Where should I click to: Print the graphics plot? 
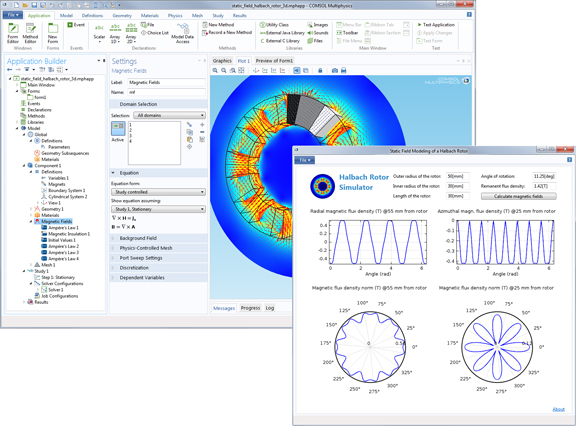pyautogui.click(x=343, y=71)
